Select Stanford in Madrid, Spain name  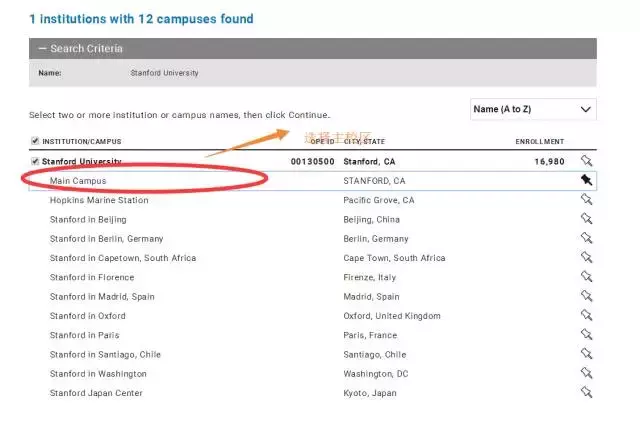[102, 297]
